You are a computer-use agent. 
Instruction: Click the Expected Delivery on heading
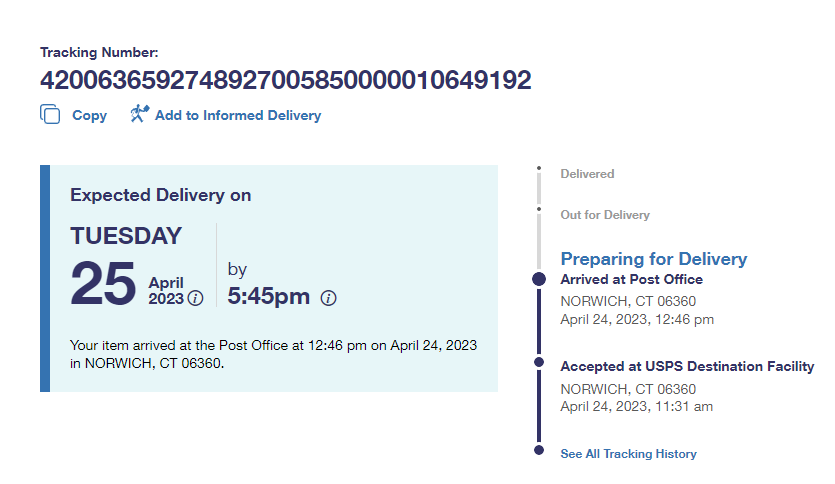point(160,195)
